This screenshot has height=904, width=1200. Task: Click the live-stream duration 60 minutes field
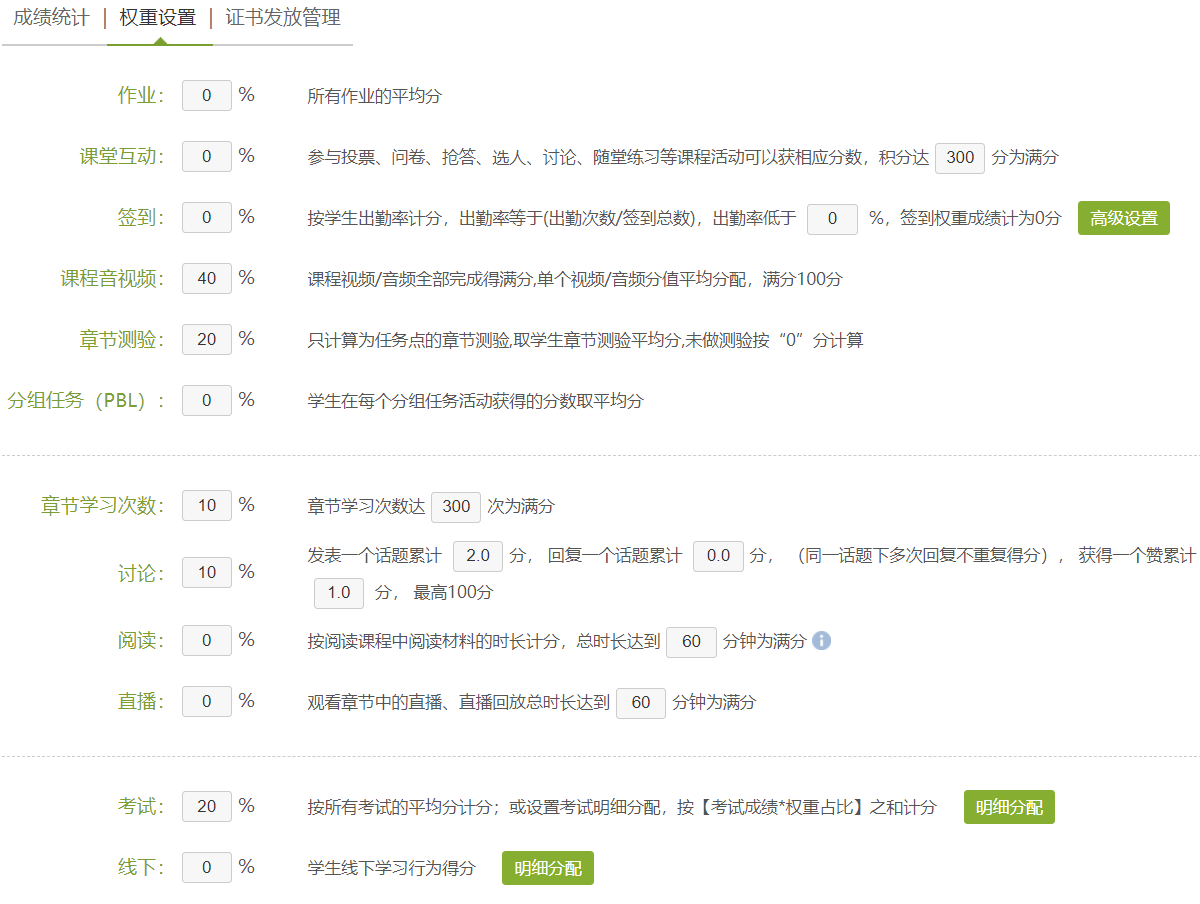[641, 703]
